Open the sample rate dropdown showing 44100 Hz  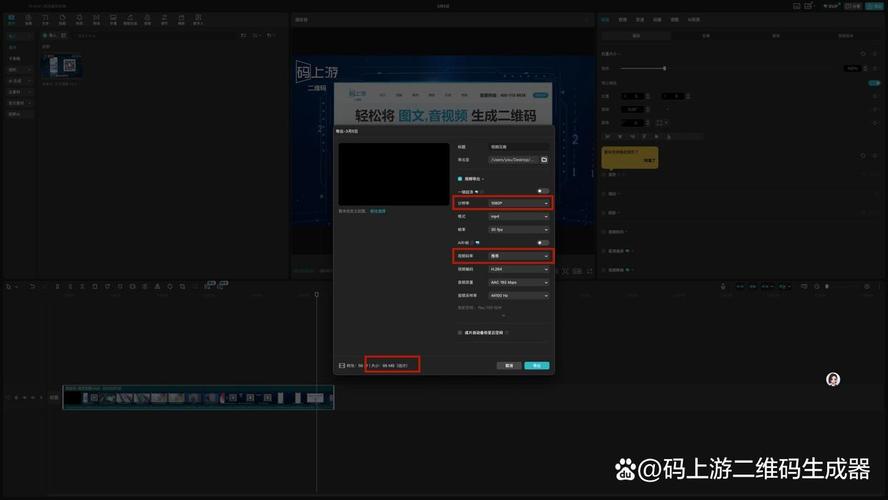[x=519, y=296]
